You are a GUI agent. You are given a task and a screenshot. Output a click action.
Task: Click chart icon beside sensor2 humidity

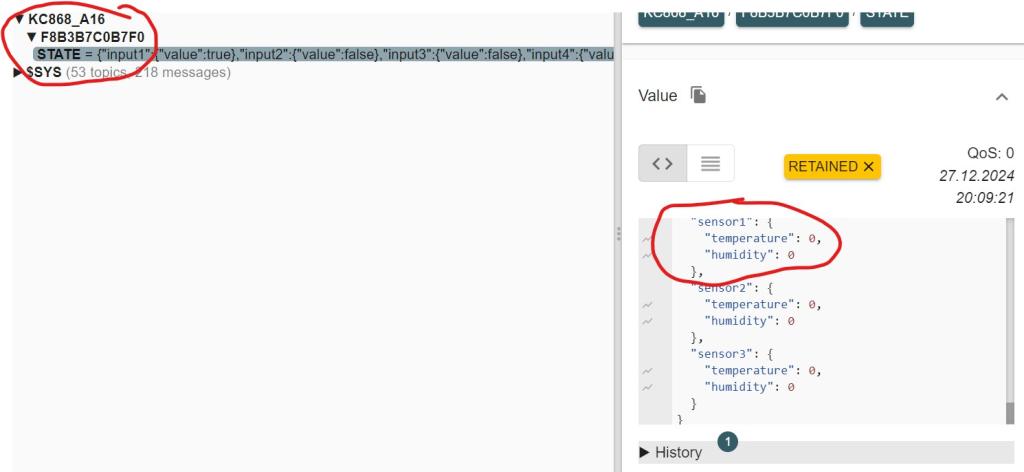pos(648,321)
